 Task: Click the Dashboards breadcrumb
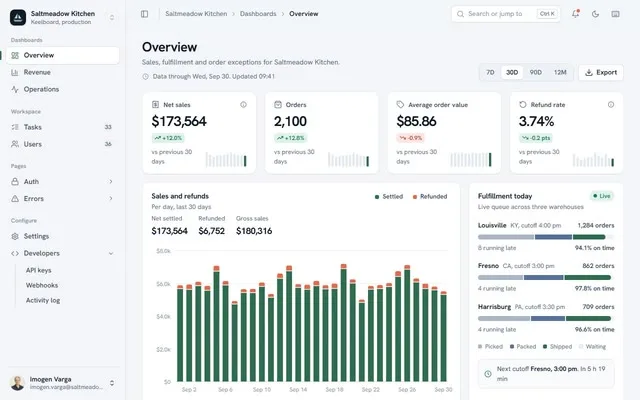click(258, 14)
